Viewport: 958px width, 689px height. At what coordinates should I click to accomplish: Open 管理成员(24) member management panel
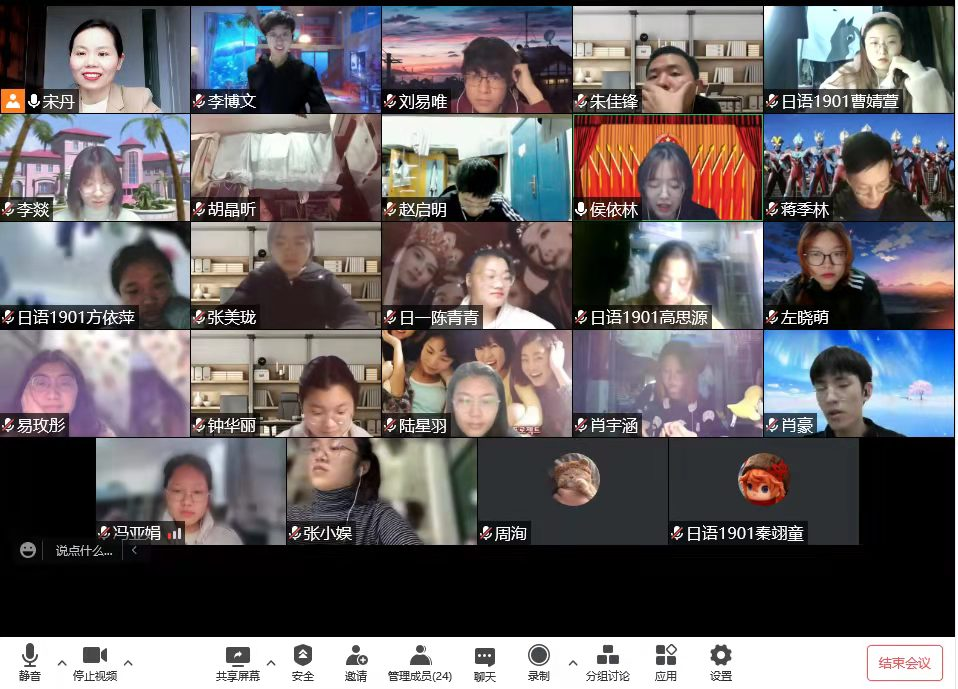pyautogui.click(x=420, y=662)
